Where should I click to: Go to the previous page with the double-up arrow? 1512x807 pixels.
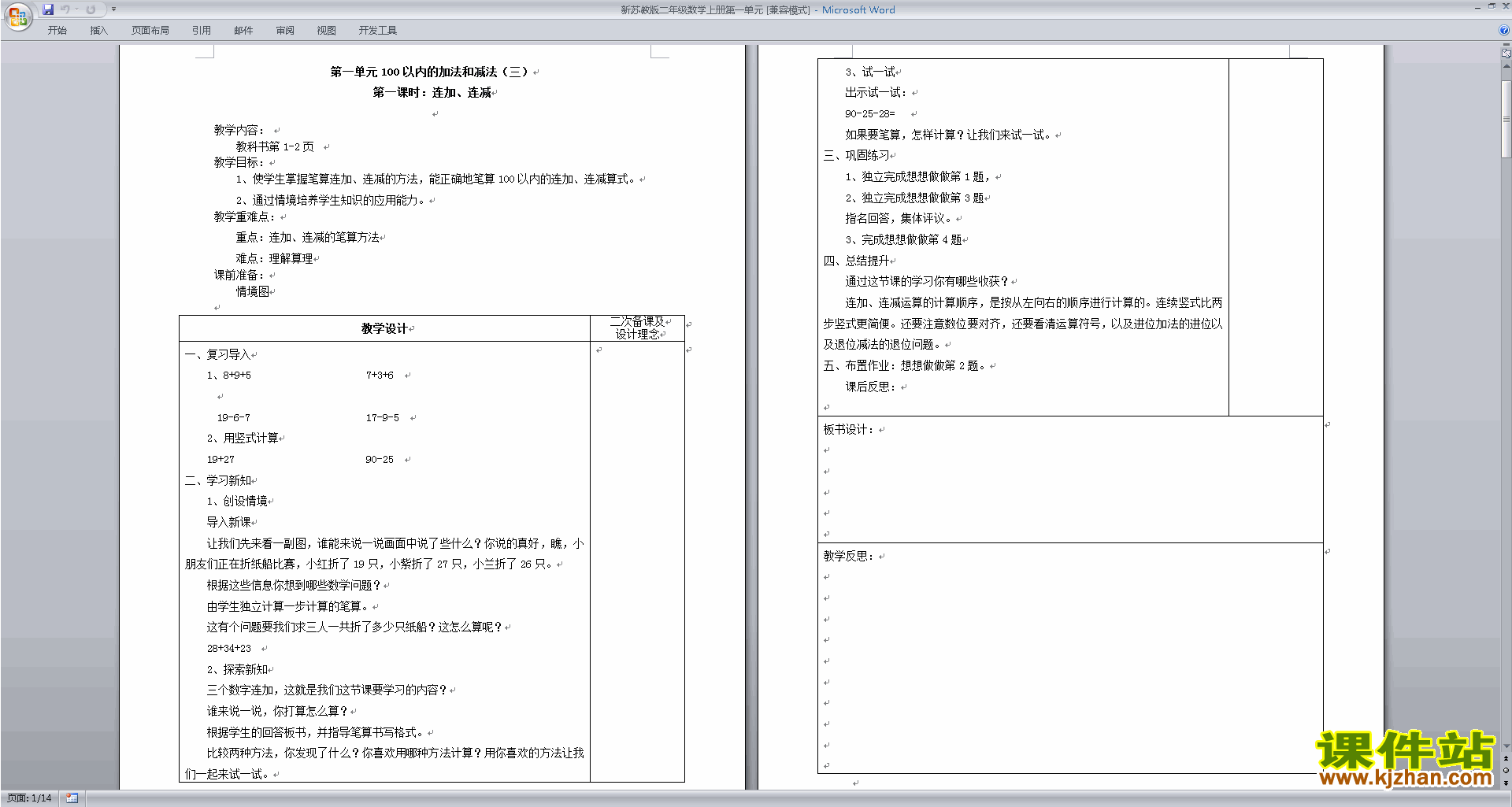click(1506, 758)
